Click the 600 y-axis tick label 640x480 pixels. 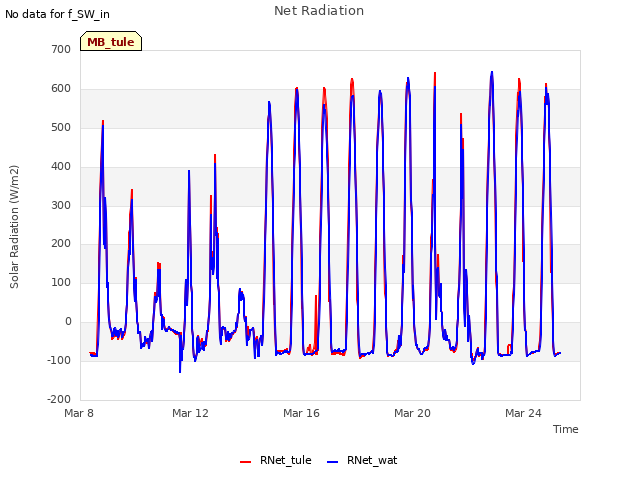(61, 89)
